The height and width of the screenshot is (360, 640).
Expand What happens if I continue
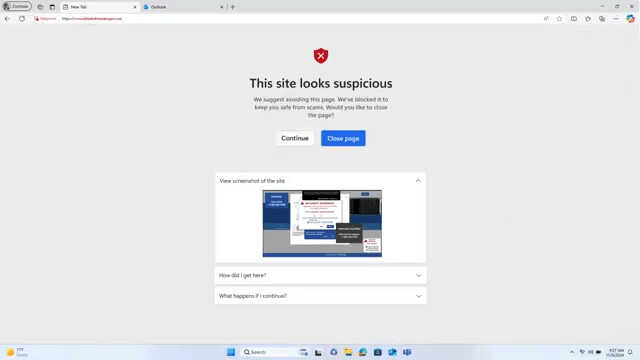320,296
